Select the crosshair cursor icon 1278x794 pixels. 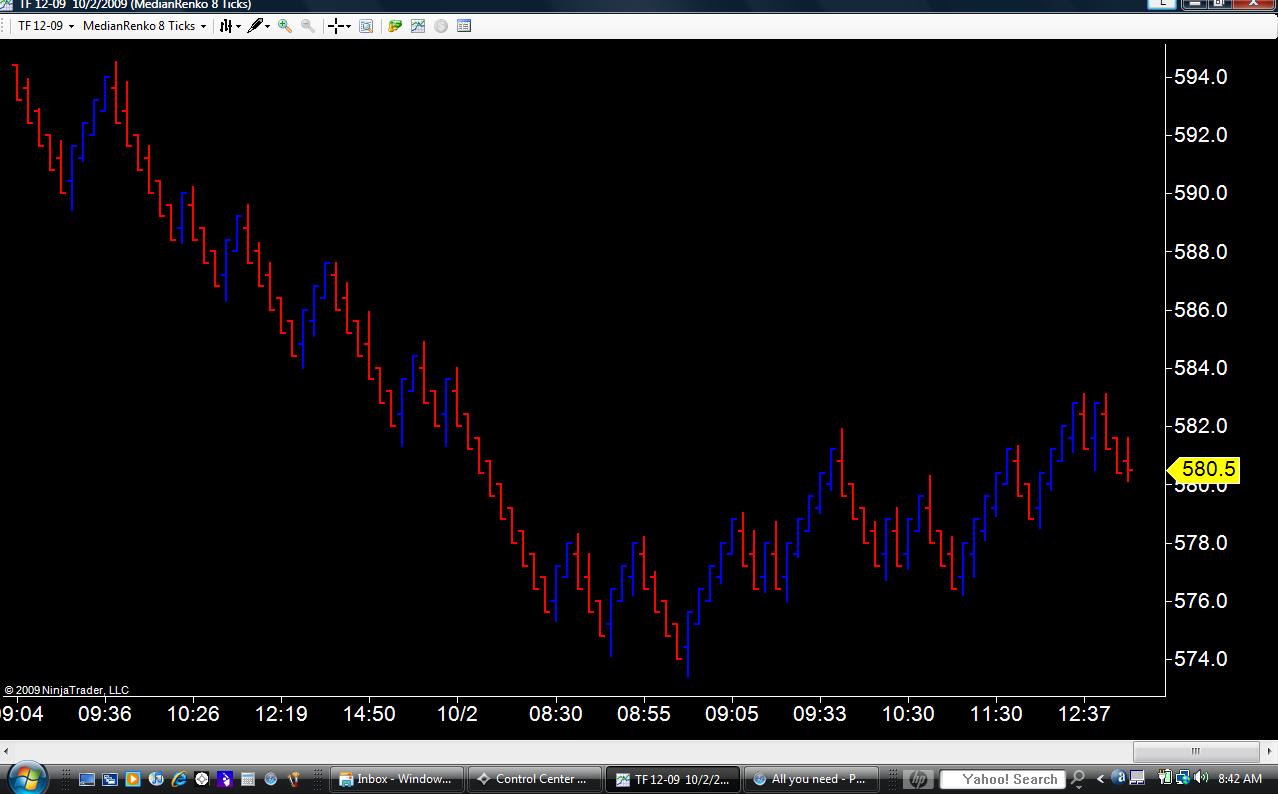click(x=336, y=26)
